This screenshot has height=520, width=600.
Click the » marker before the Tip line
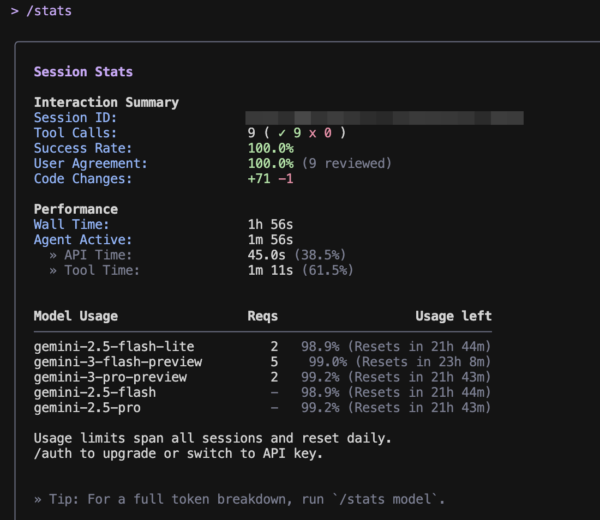coord(38,498)
